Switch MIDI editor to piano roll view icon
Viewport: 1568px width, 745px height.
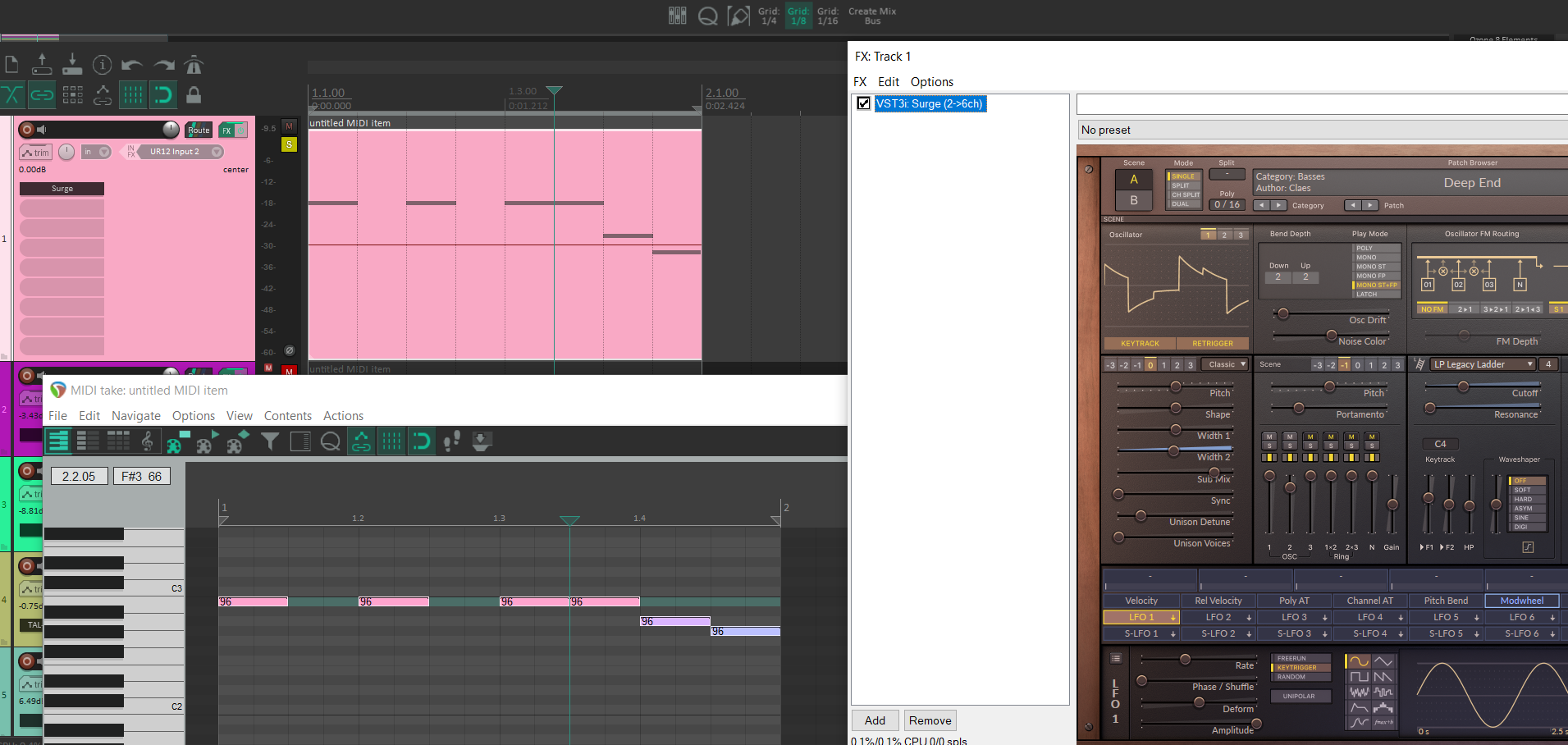click(58, 441)
